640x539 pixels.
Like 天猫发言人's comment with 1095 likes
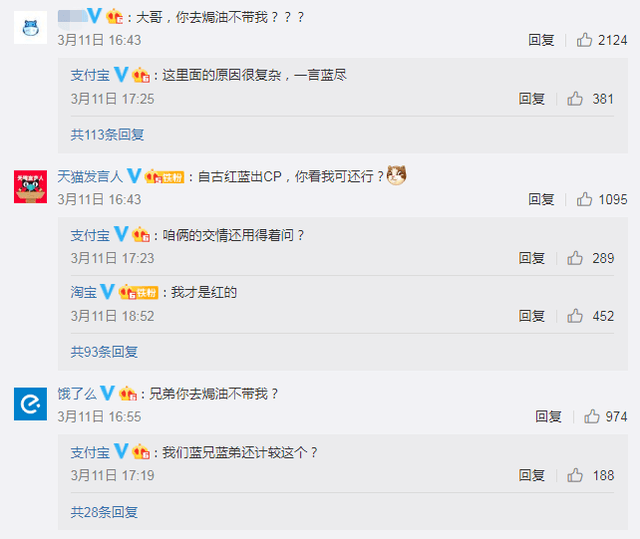(x=584, y=199)
